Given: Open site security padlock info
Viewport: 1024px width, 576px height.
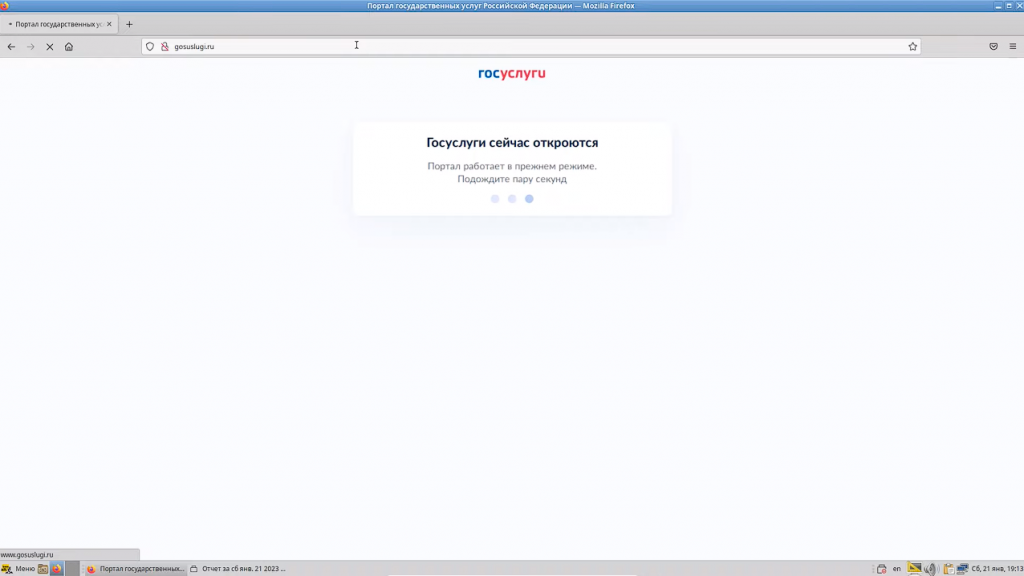Looking at the screenshot, I should point(165,46).
